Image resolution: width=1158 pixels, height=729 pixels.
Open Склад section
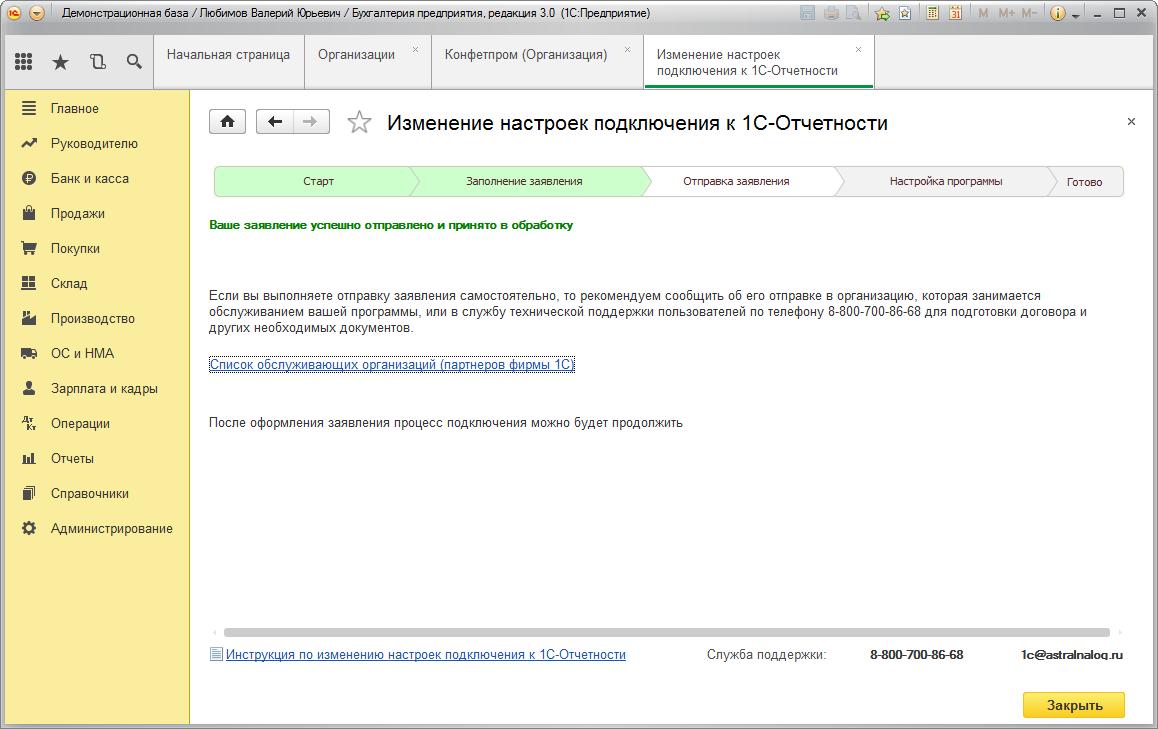coord(97,284)
